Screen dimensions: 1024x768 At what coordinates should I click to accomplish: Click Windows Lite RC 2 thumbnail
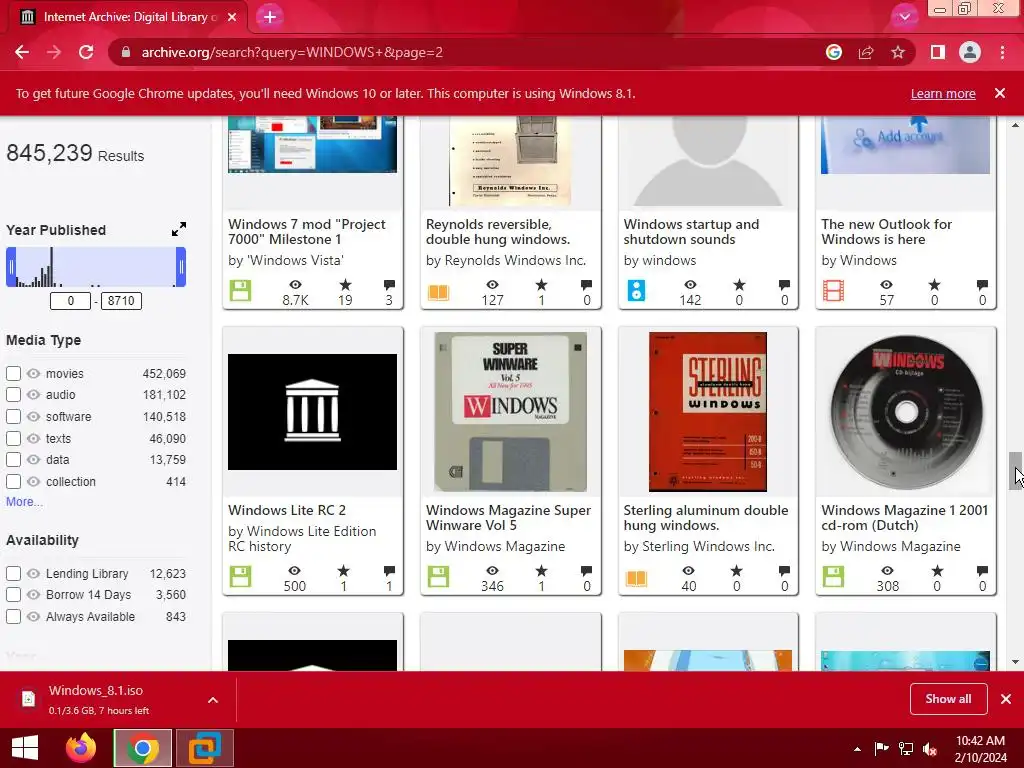coord(312,411)
